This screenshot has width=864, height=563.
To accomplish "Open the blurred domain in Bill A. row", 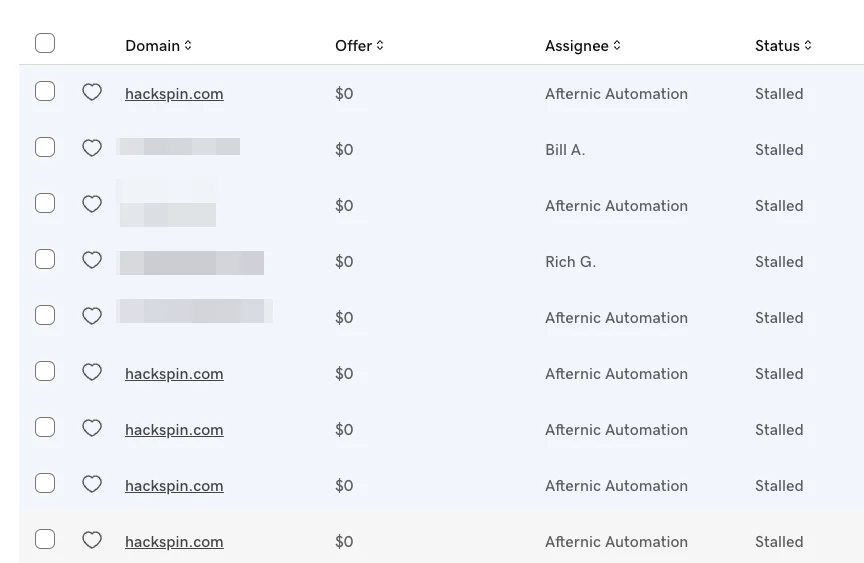I will (180, 147).
